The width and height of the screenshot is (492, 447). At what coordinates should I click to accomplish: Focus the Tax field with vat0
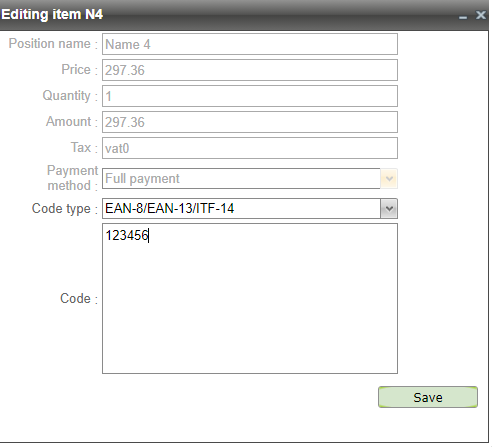pos(250,148)
